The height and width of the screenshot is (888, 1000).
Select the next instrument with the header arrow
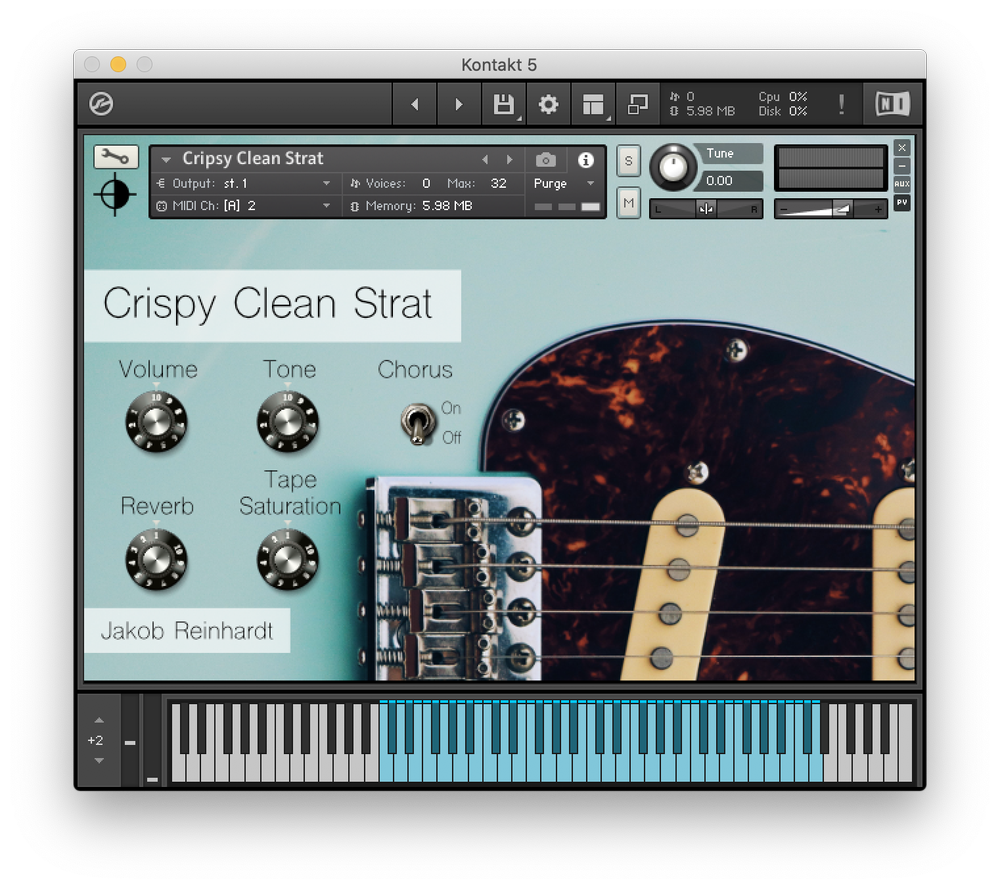(x=509, y=159)
